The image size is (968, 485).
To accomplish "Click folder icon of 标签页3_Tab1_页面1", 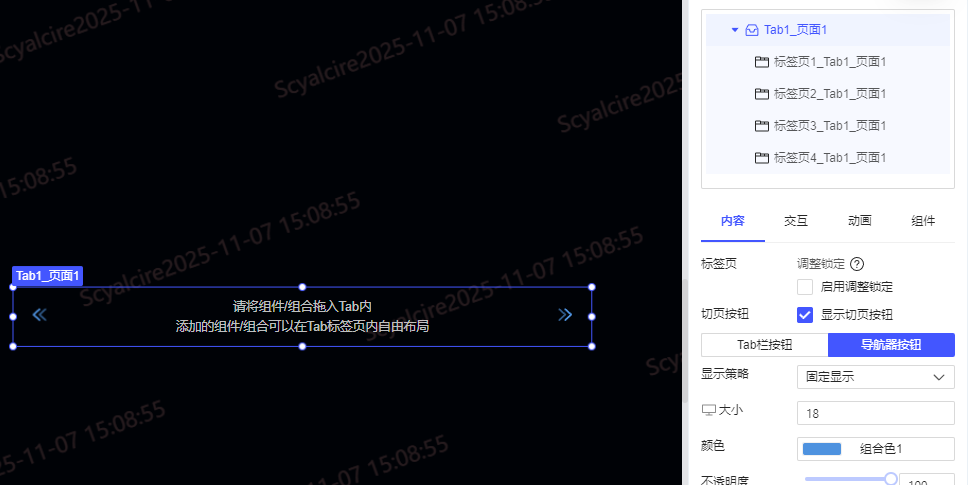I will pos(762,126).
